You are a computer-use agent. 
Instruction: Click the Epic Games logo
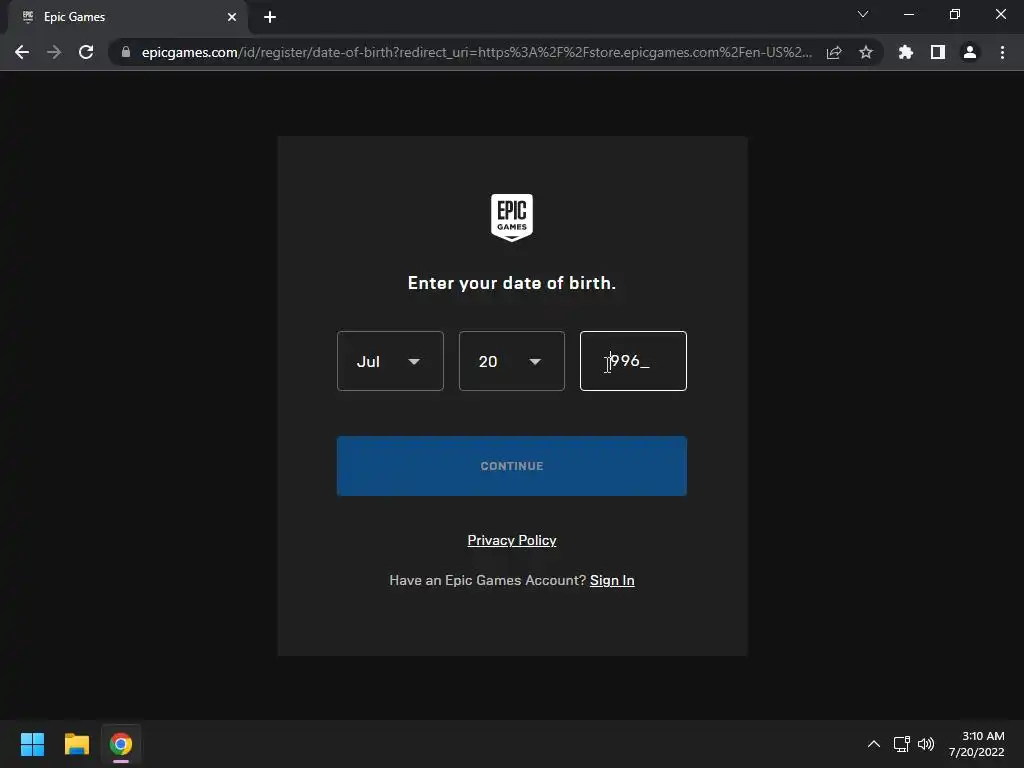(512, 217)
